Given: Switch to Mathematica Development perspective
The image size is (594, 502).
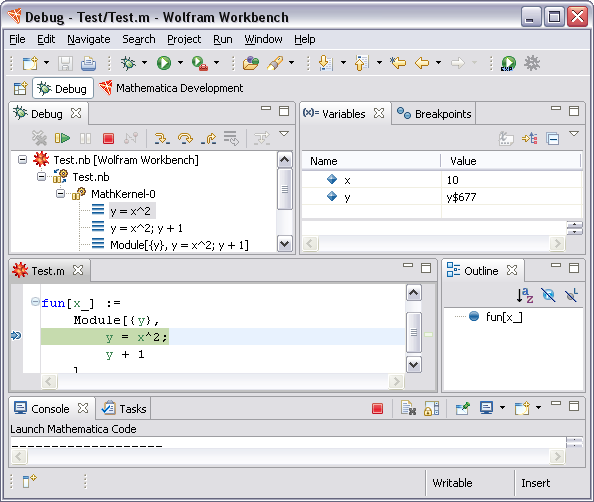Looking at the screenshot, I should 171,88.
